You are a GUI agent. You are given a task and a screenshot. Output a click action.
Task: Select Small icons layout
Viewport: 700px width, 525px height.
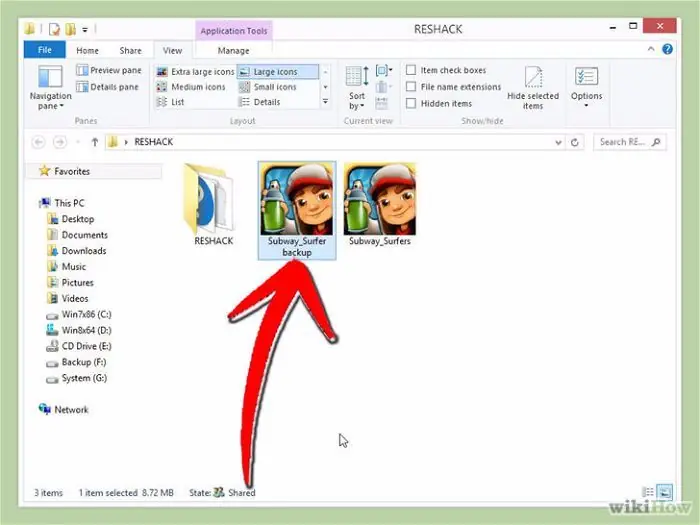tap(268, 87)
